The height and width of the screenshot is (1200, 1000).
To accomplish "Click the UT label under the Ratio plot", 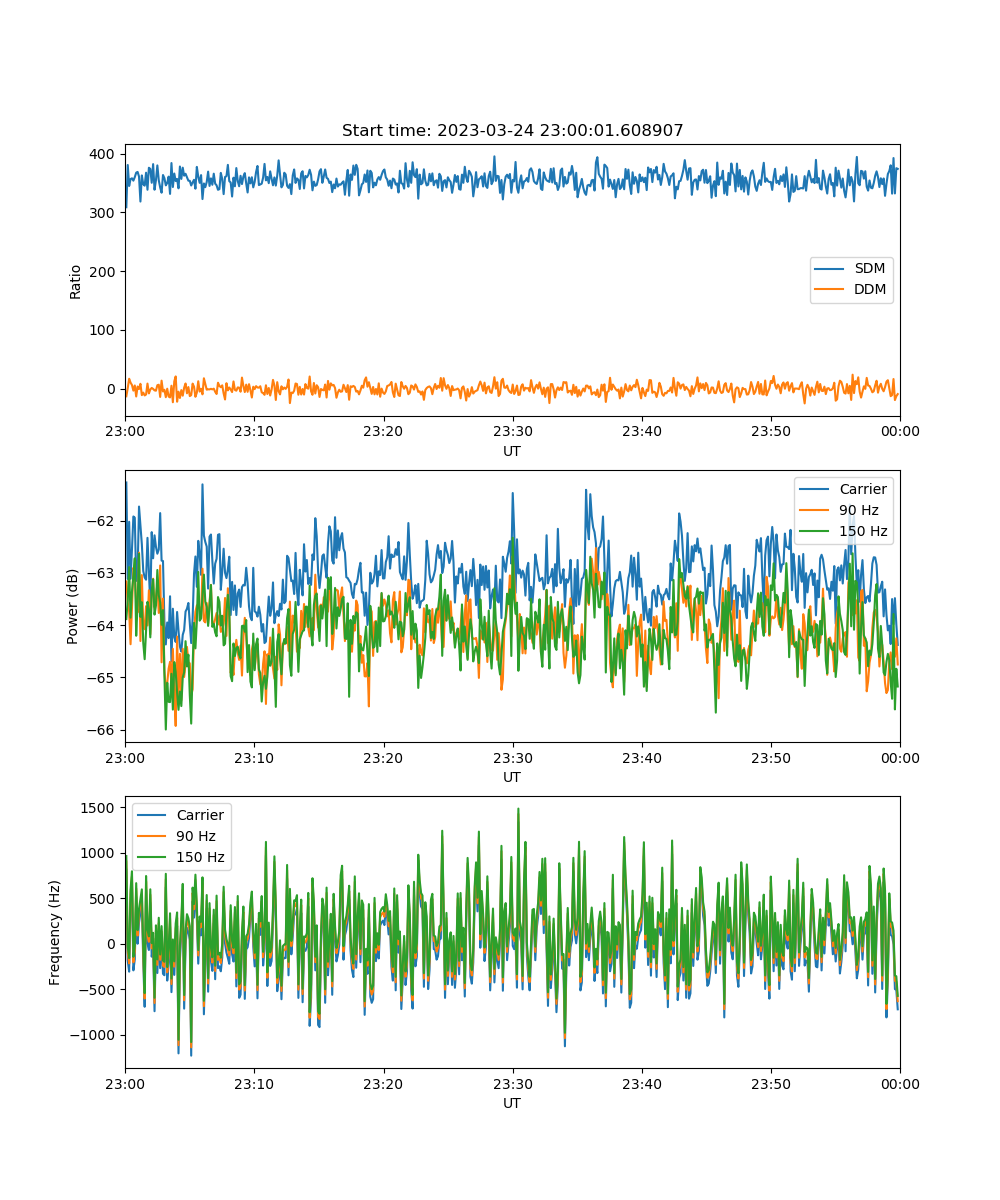I will pos(512,451).
